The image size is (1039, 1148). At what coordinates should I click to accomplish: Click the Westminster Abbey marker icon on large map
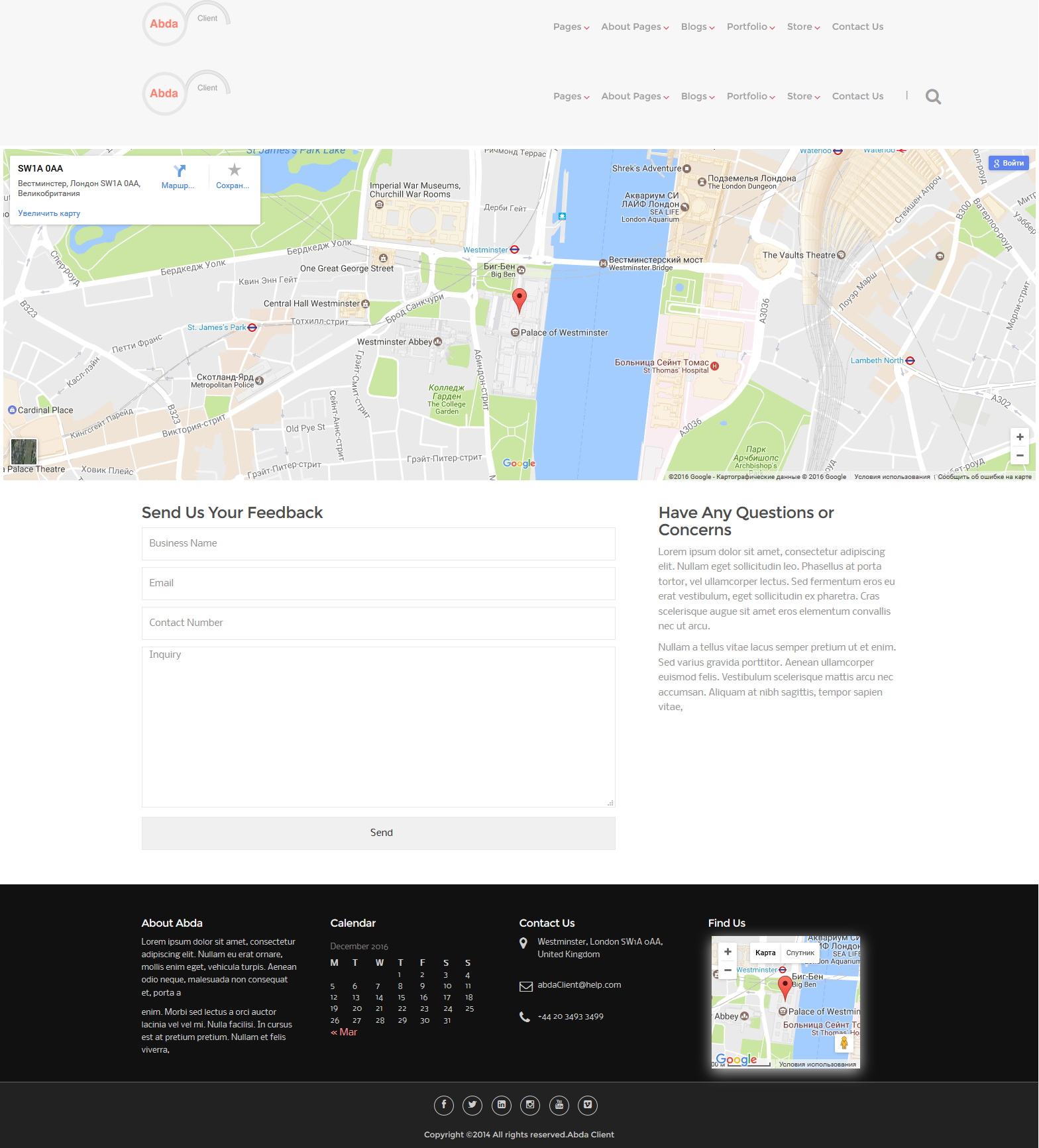437,342
